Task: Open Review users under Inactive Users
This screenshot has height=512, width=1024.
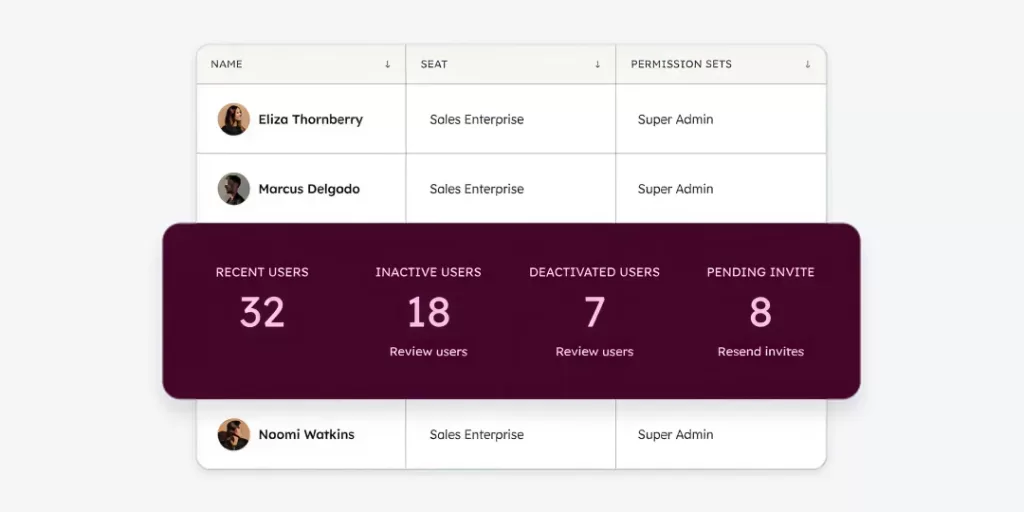Action: (x=428, y=352)
